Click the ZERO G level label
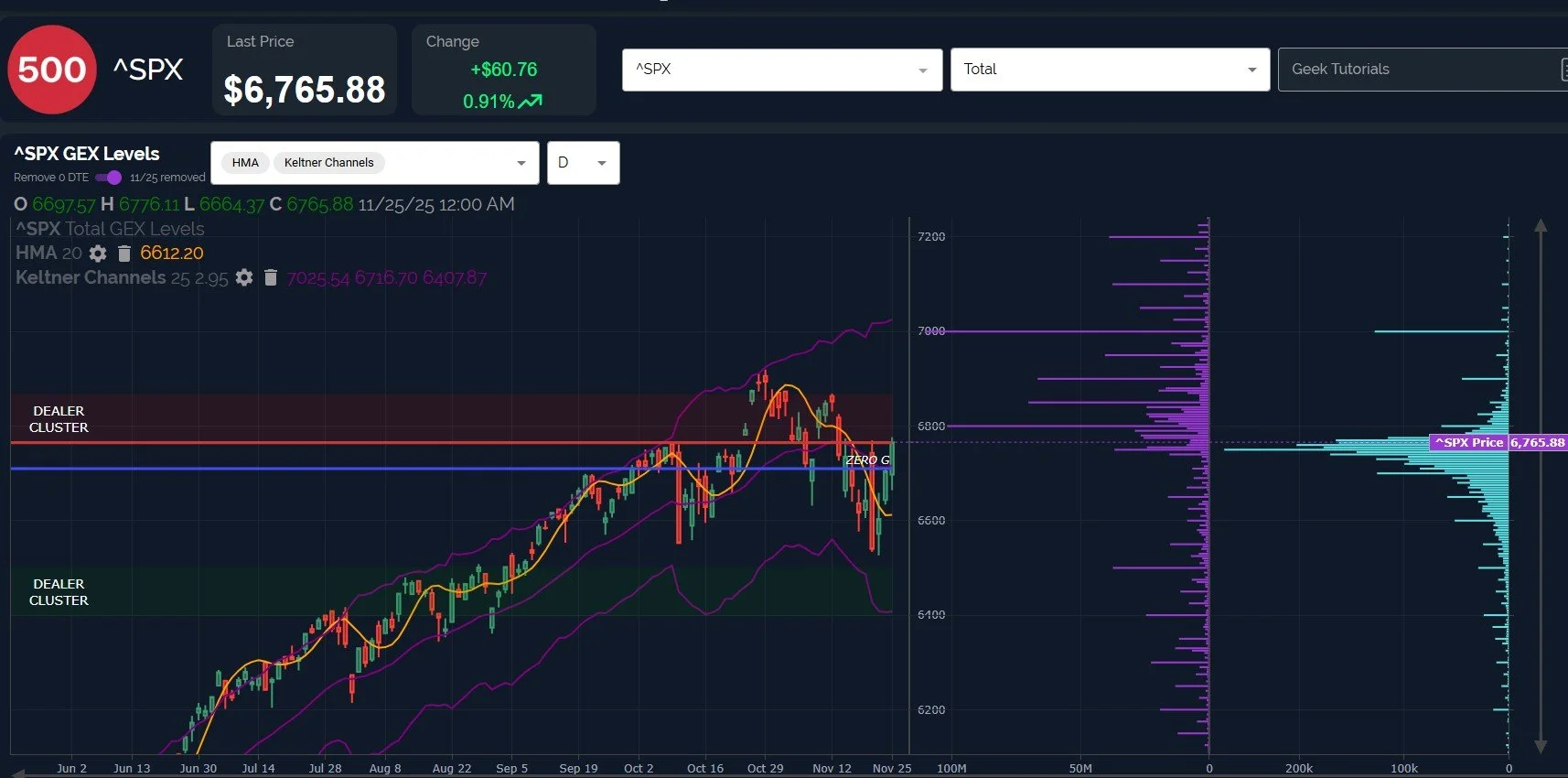1568x778 pixels. [867, 460]
